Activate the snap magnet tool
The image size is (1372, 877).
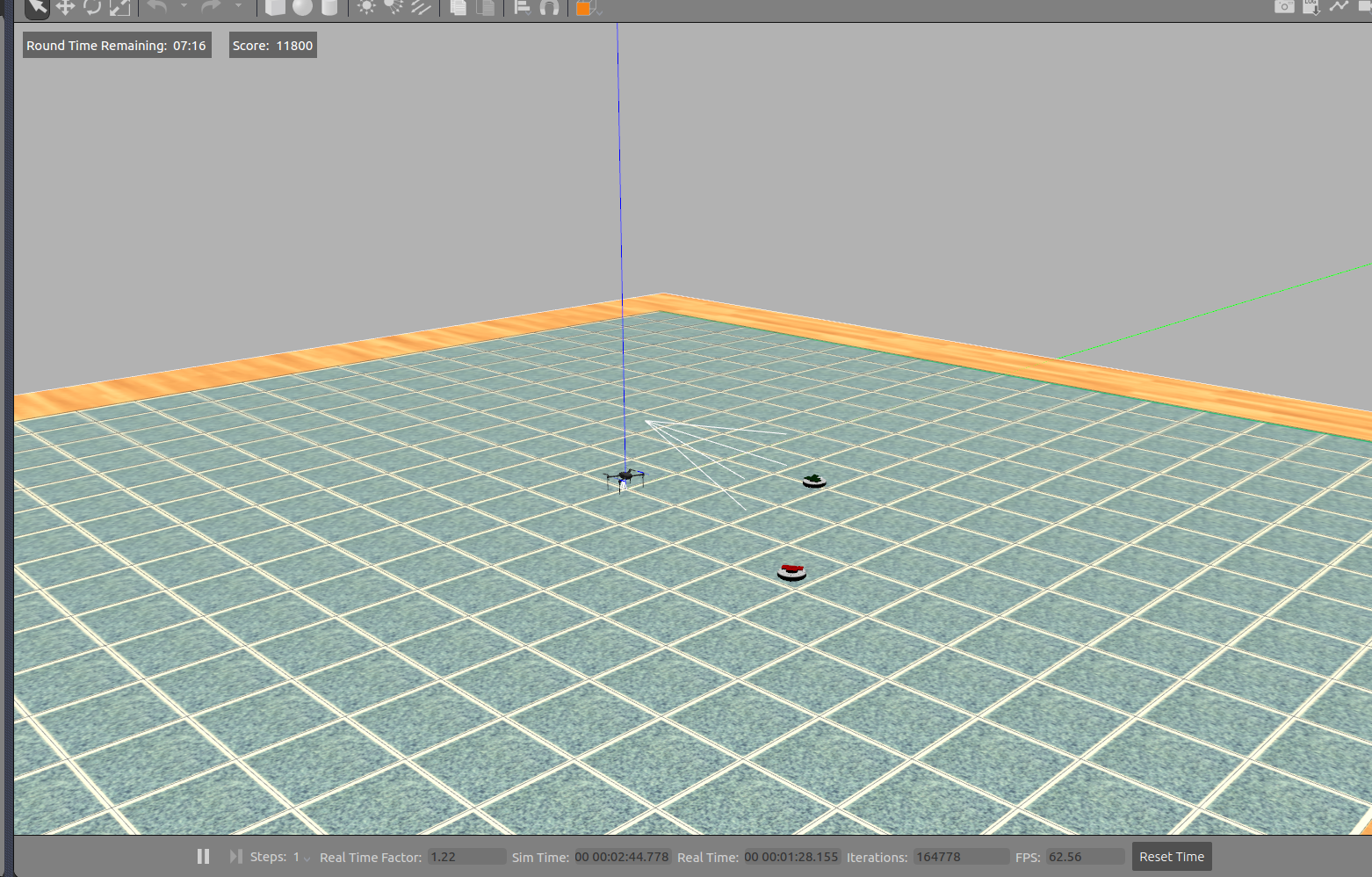click(550, 7)
